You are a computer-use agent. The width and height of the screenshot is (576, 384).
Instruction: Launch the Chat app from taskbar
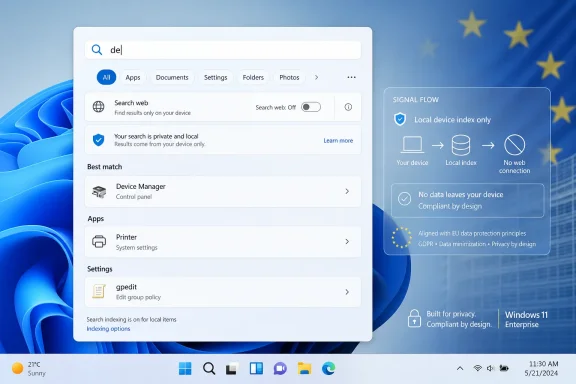tap(280, 368)
